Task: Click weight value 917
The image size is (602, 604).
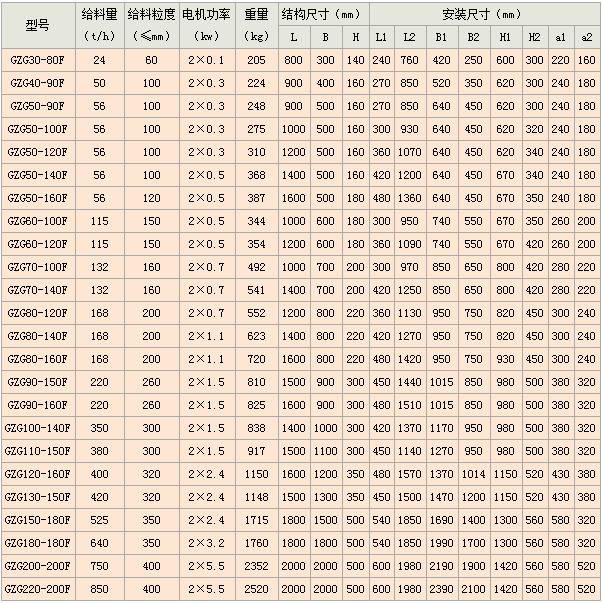Action: coord(256,451)
